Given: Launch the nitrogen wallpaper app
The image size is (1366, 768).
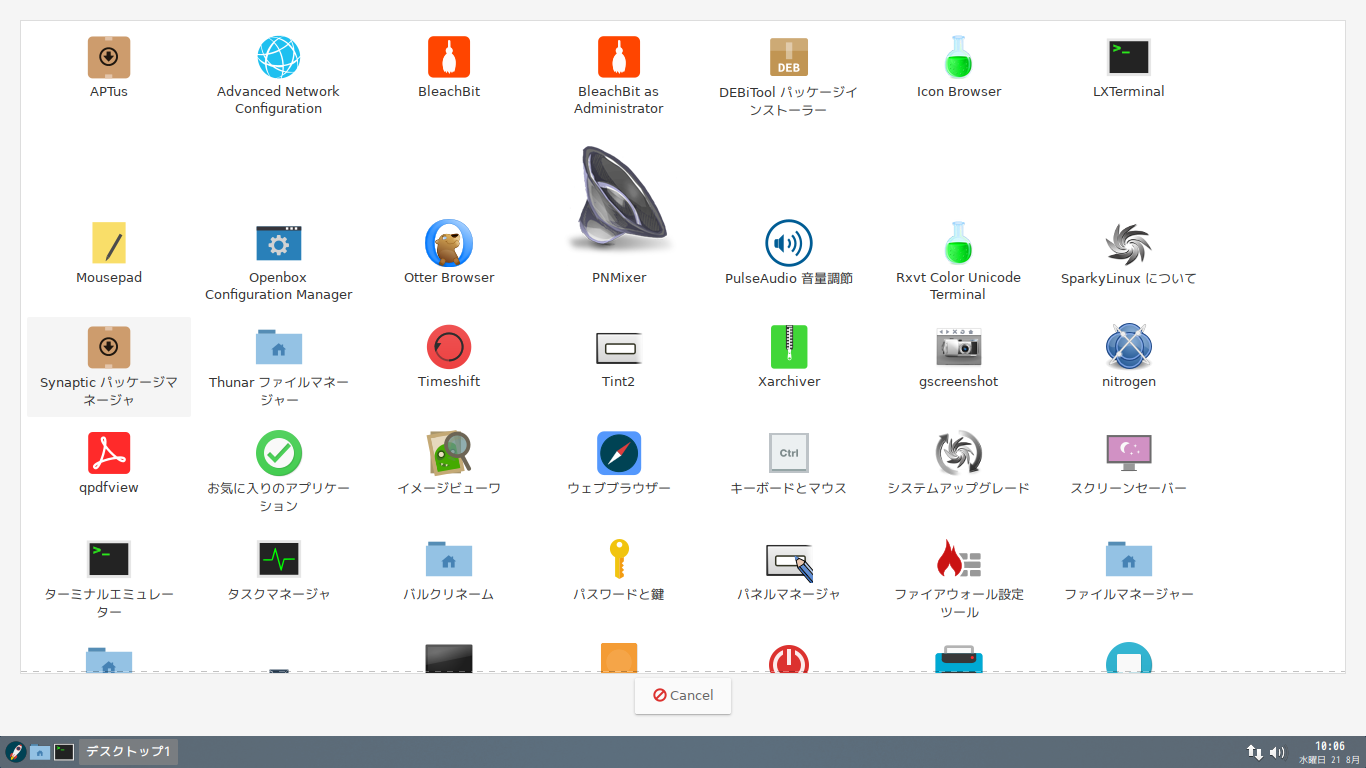Looking at the screenshot, I should pyautogui.click(x=1129, y=347).
